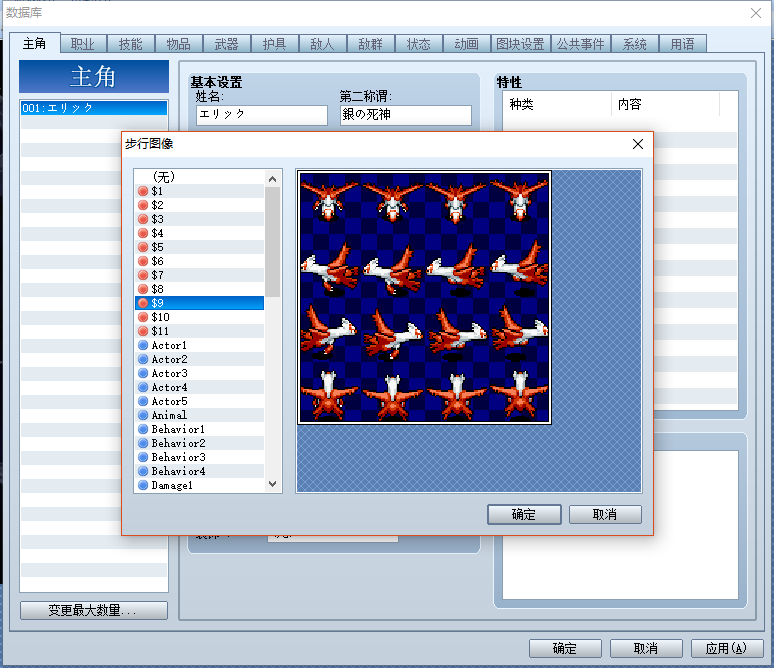
Task: Click the 内容 column header
Action: [665, 104]
